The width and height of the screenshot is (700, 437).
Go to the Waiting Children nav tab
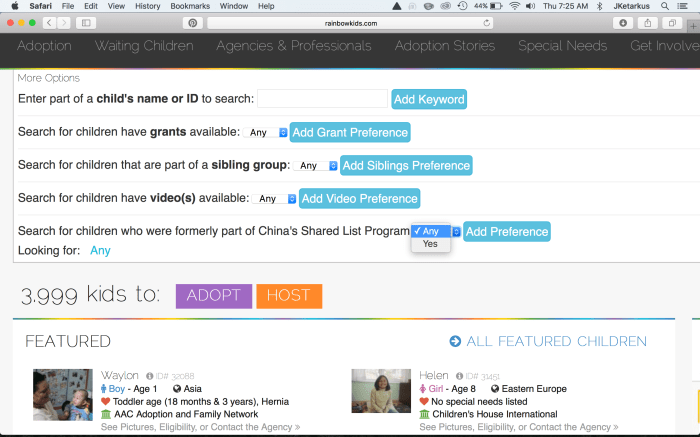click(x=144, y=46)
